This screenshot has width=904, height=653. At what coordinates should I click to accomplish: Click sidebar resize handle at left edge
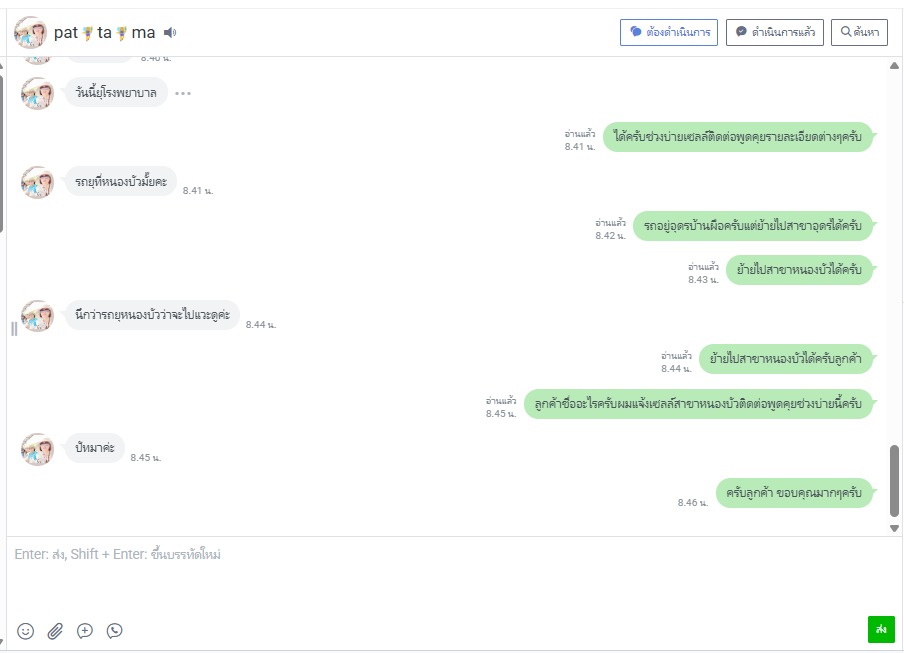coord(14,329)
